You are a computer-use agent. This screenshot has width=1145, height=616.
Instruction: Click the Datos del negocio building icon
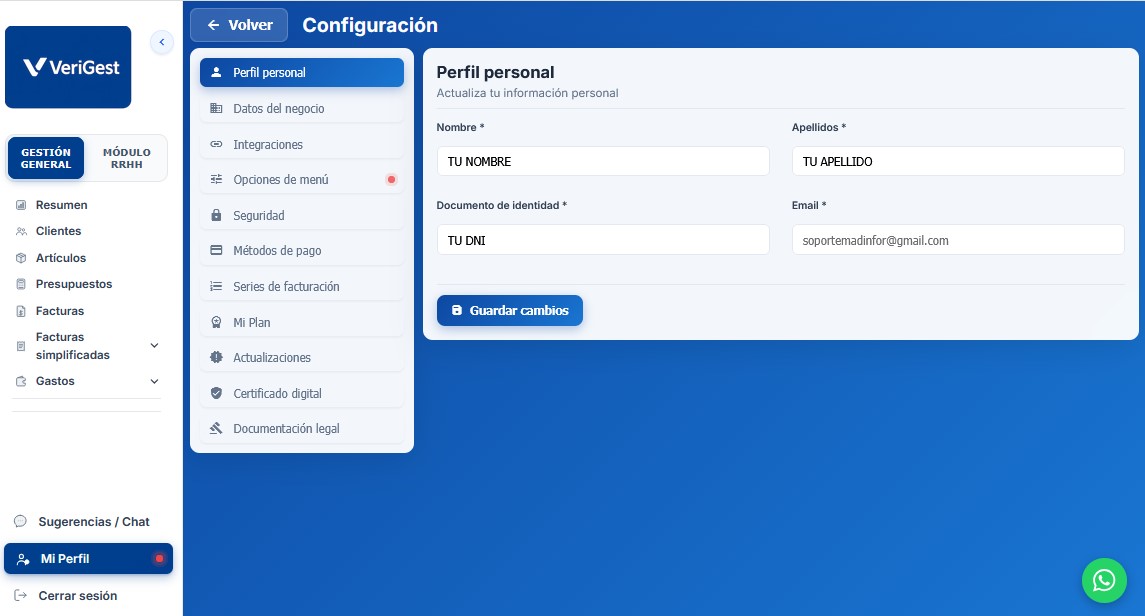click(216, 108)
